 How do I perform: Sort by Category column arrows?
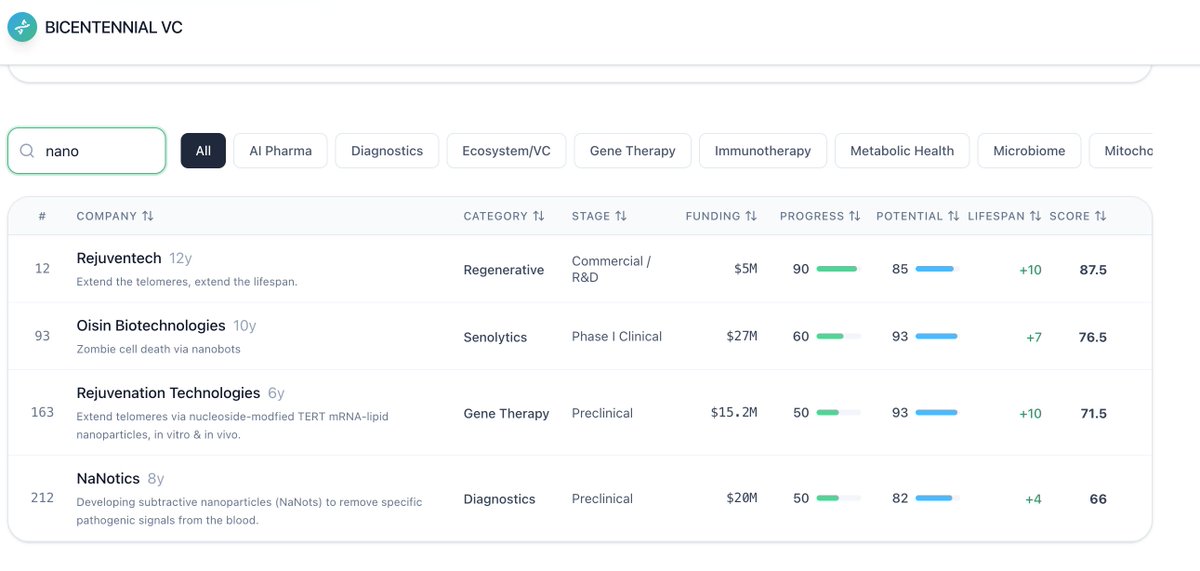click(538, 216)
